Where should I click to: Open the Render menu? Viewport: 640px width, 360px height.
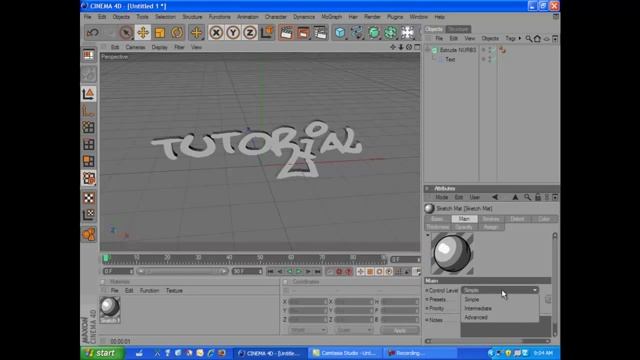point(372,17)
